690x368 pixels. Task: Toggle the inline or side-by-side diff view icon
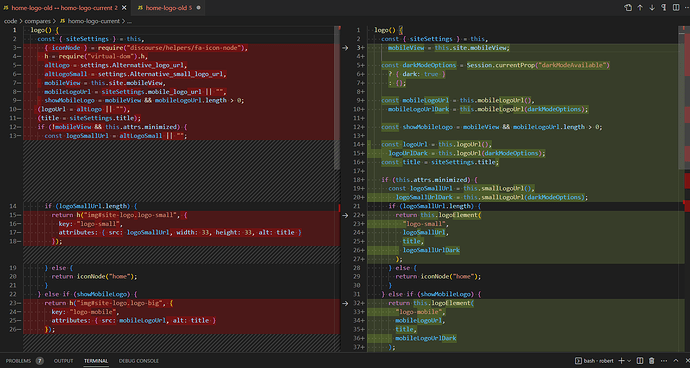click(x=675, y=7)
